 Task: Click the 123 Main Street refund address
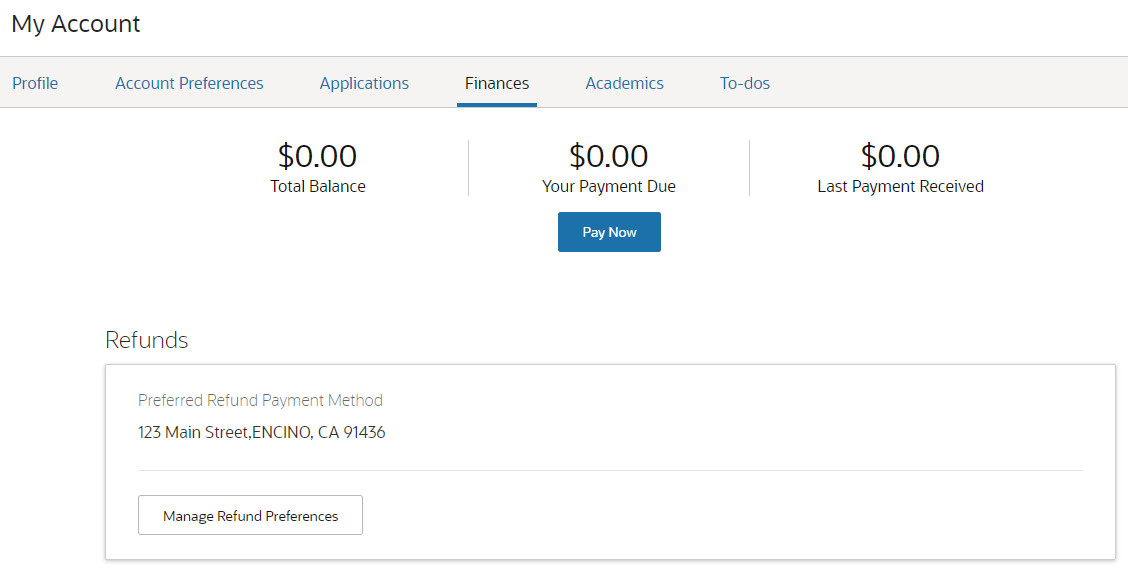(261, 433)
